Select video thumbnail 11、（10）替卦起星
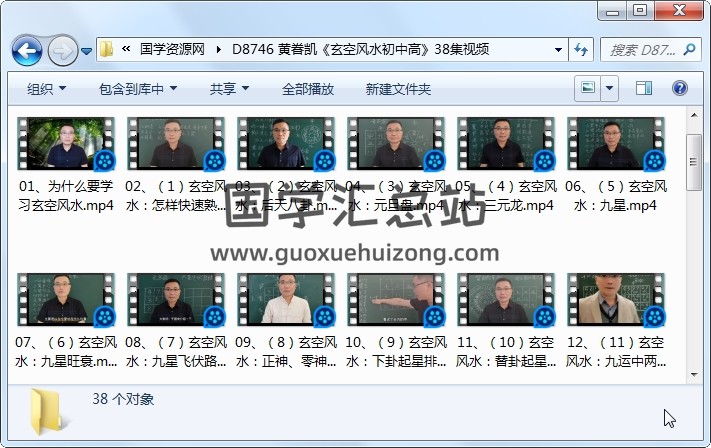The height and width of the screenshot is (448, 711). coord(506,300)
